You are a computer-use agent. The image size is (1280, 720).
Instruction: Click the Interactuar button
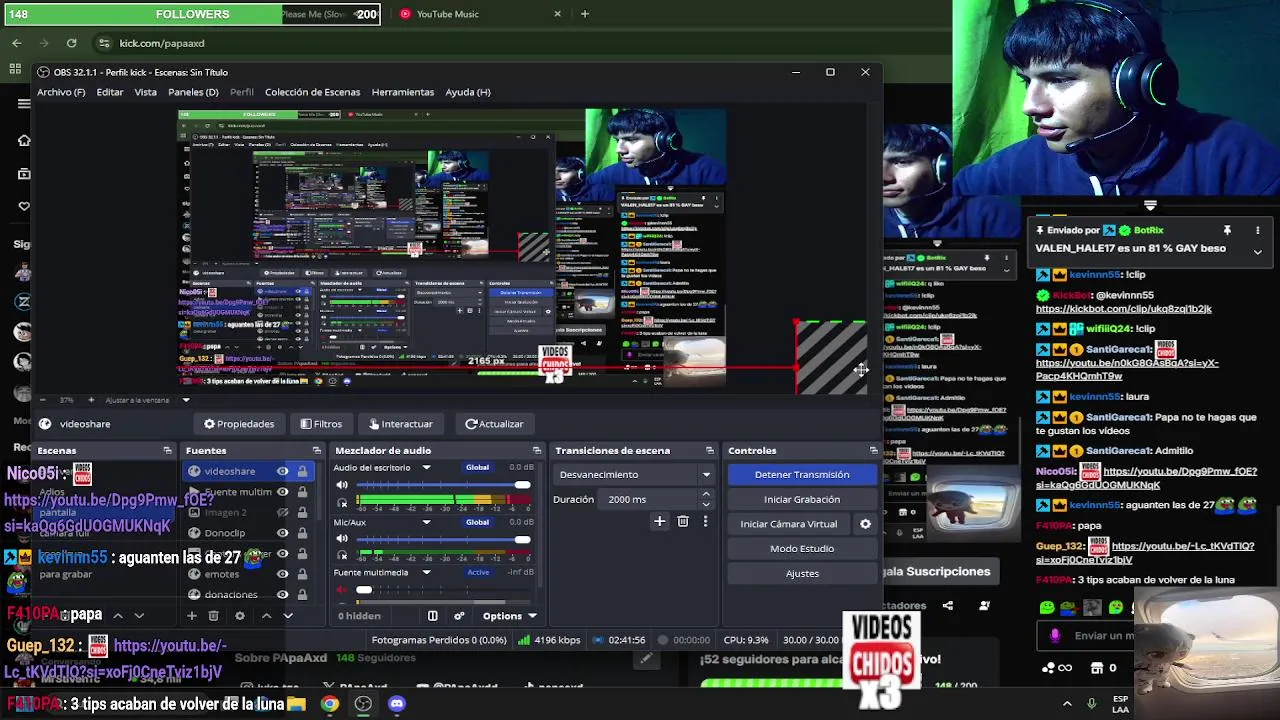(400, 424)
